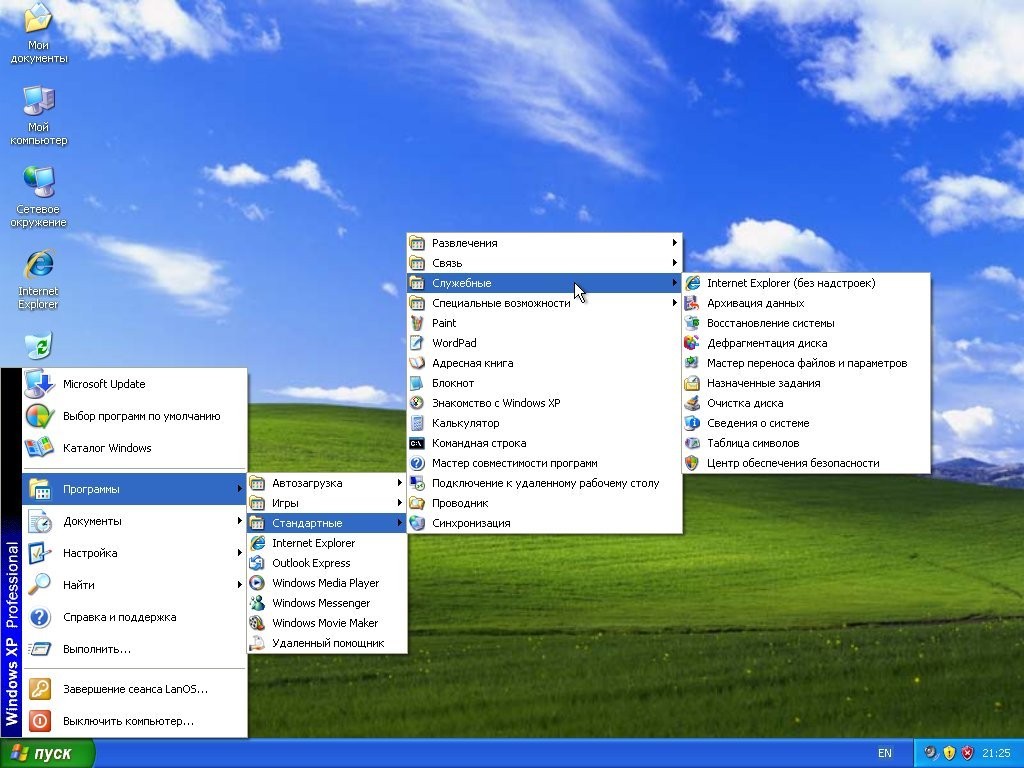
Task: Click the security alert red shield tray icon
Action: coord(968,753)
